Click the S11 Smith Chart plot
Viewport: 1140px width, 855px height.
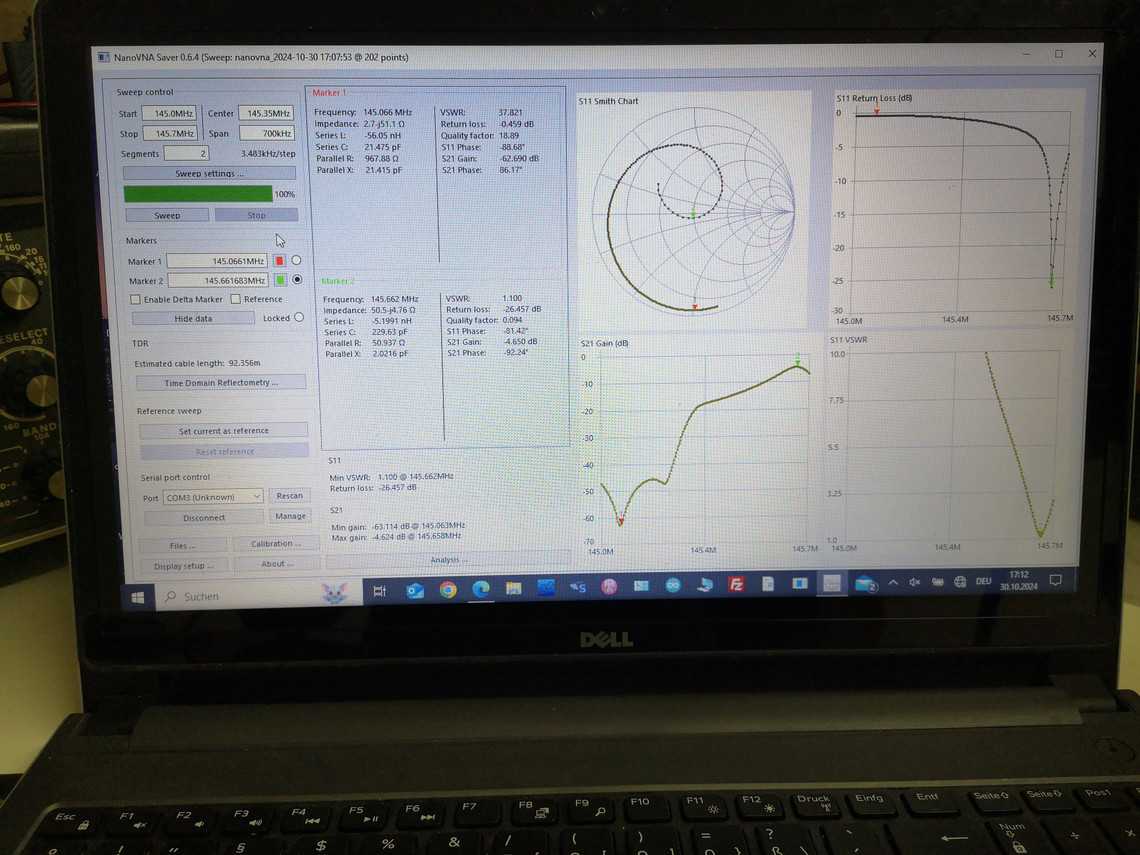click(693, 210)
